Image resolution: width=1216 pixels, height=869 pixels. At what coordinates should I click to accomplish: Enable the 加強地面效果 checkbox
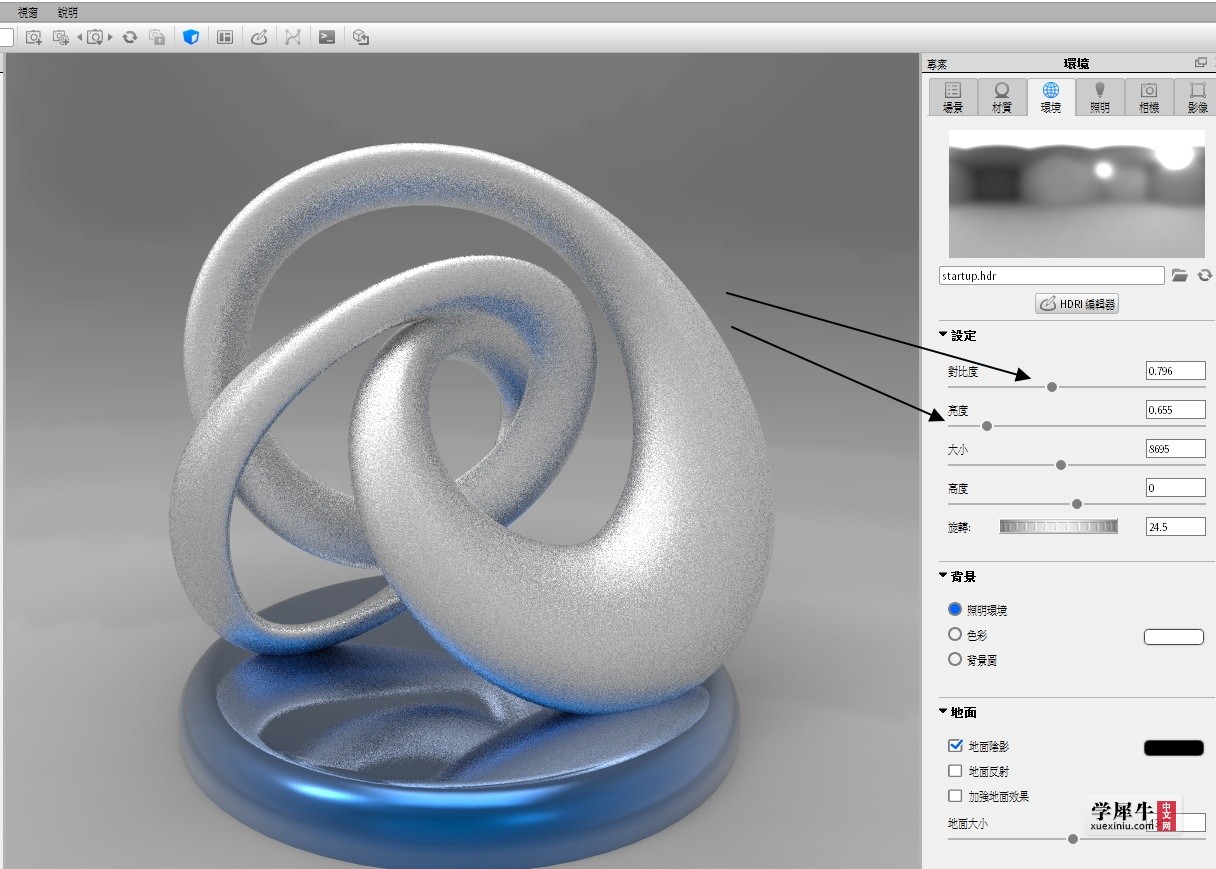[955, 796]
